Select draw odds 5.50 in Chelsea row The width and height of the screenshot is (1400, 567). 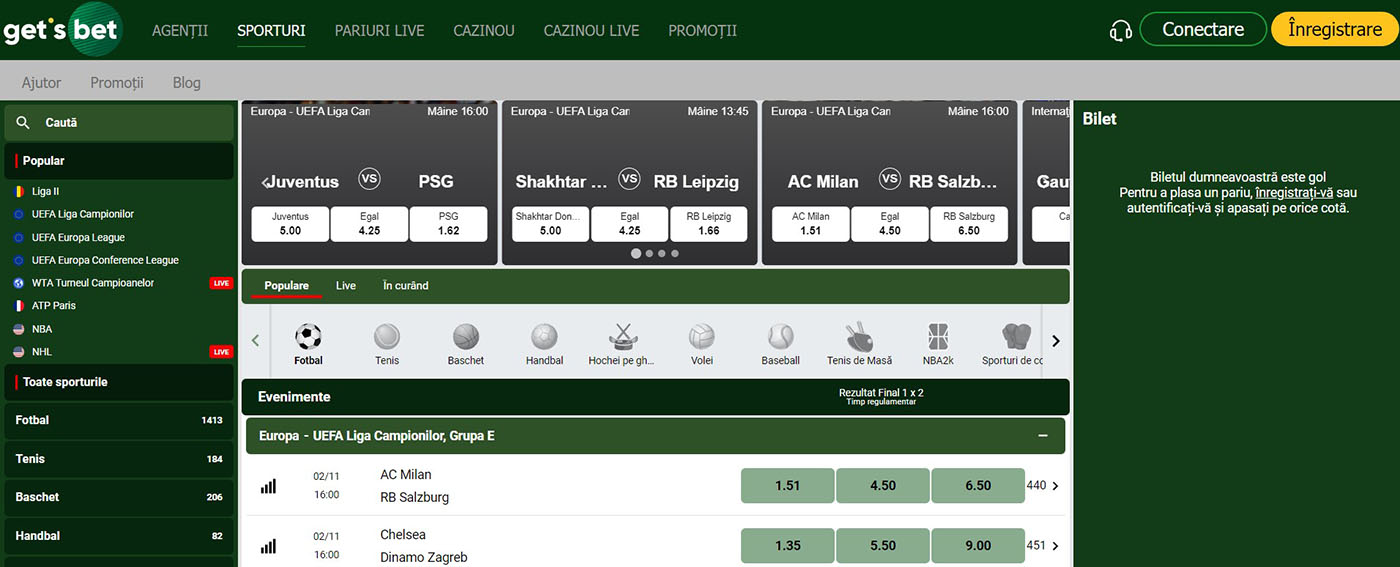883,546
